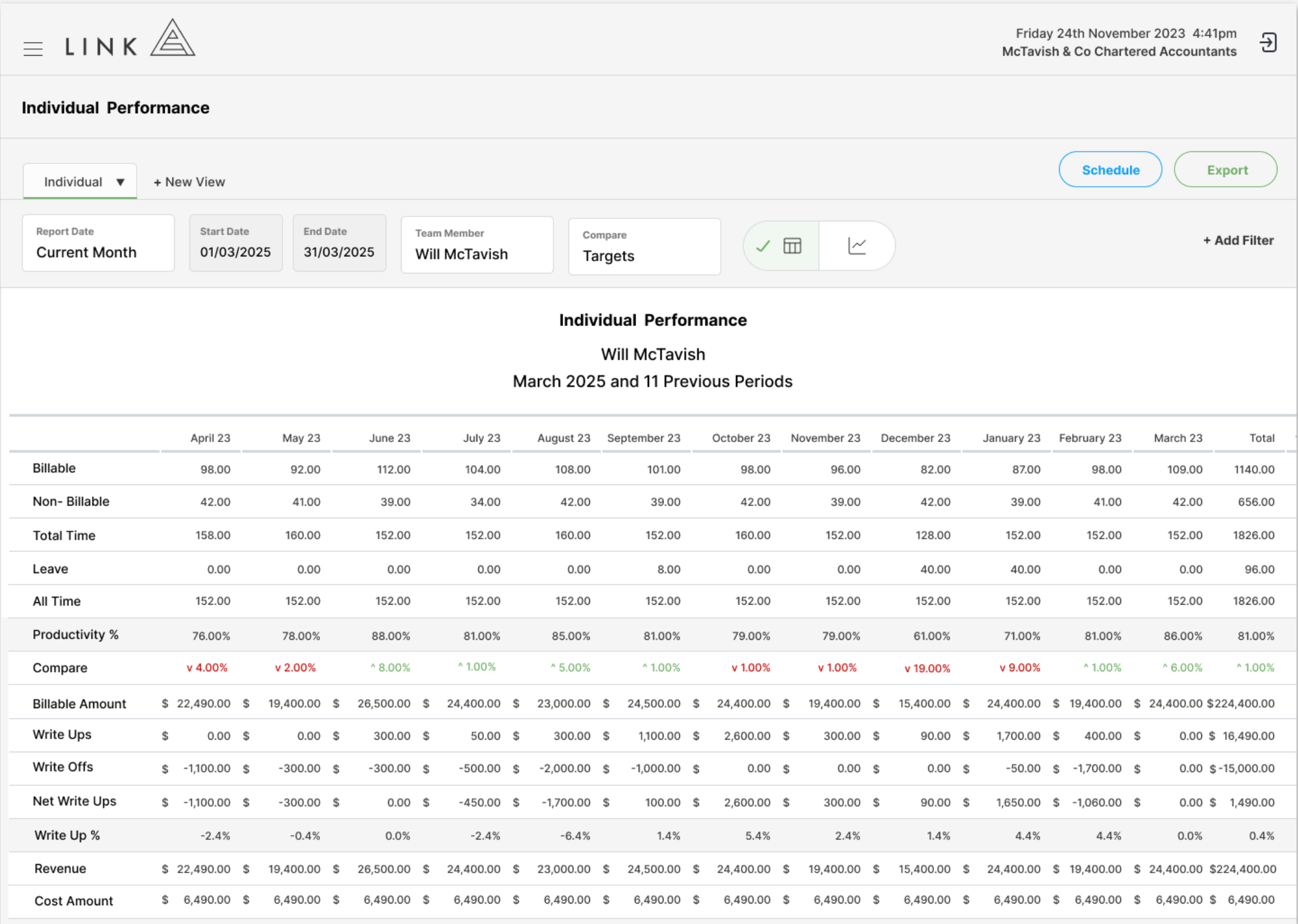
Task: Click + Add Filter
Action: pos(1238,240)
